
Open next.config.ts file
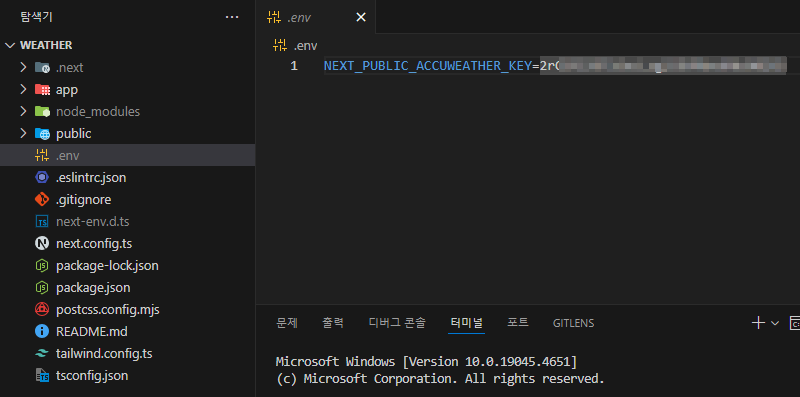pyautogui.click(x=94, y=243)
